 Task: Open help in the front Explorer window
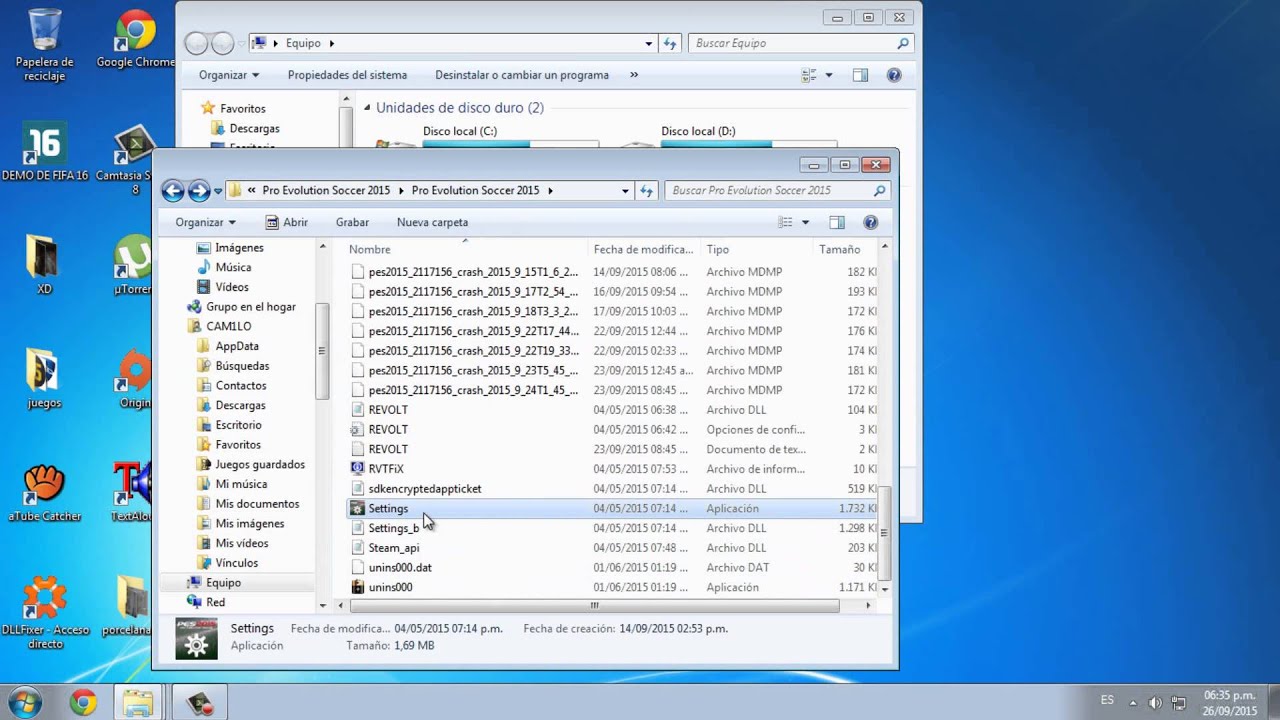point(870,222)
